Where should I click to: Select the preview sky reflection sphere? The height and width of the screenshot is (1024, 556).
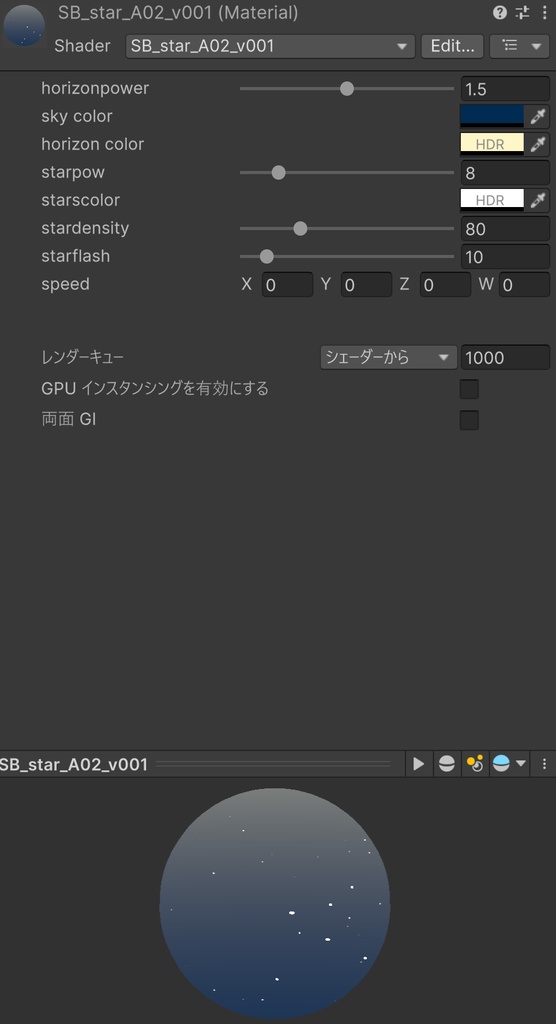[501, 763]
